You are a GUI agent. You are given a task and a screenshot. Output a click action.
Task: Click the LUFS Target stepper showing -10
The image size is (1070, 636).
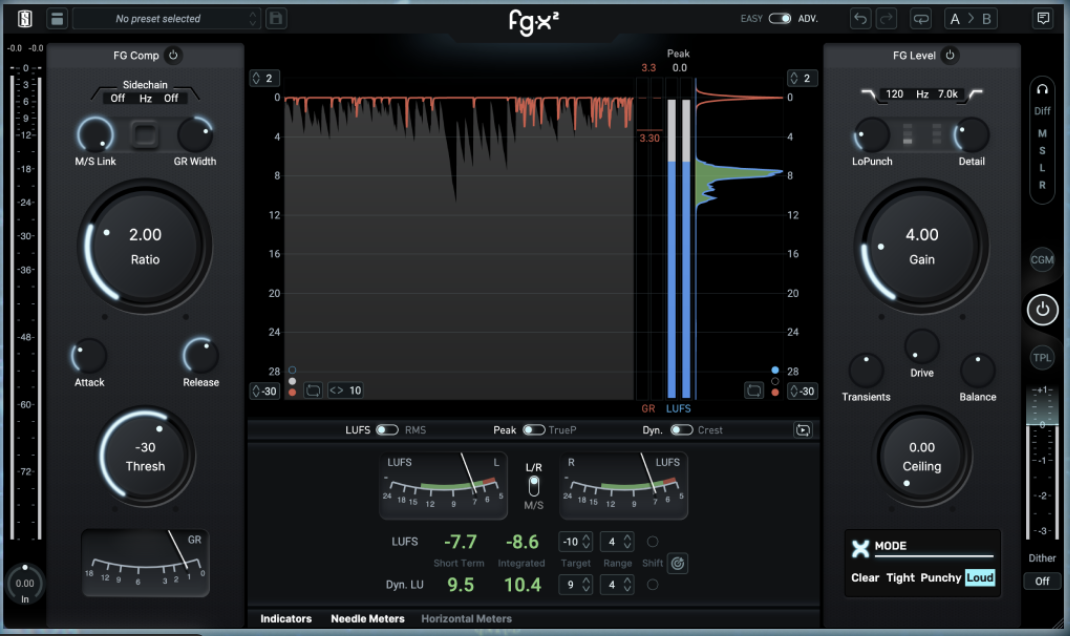click(x=575, y=542)
